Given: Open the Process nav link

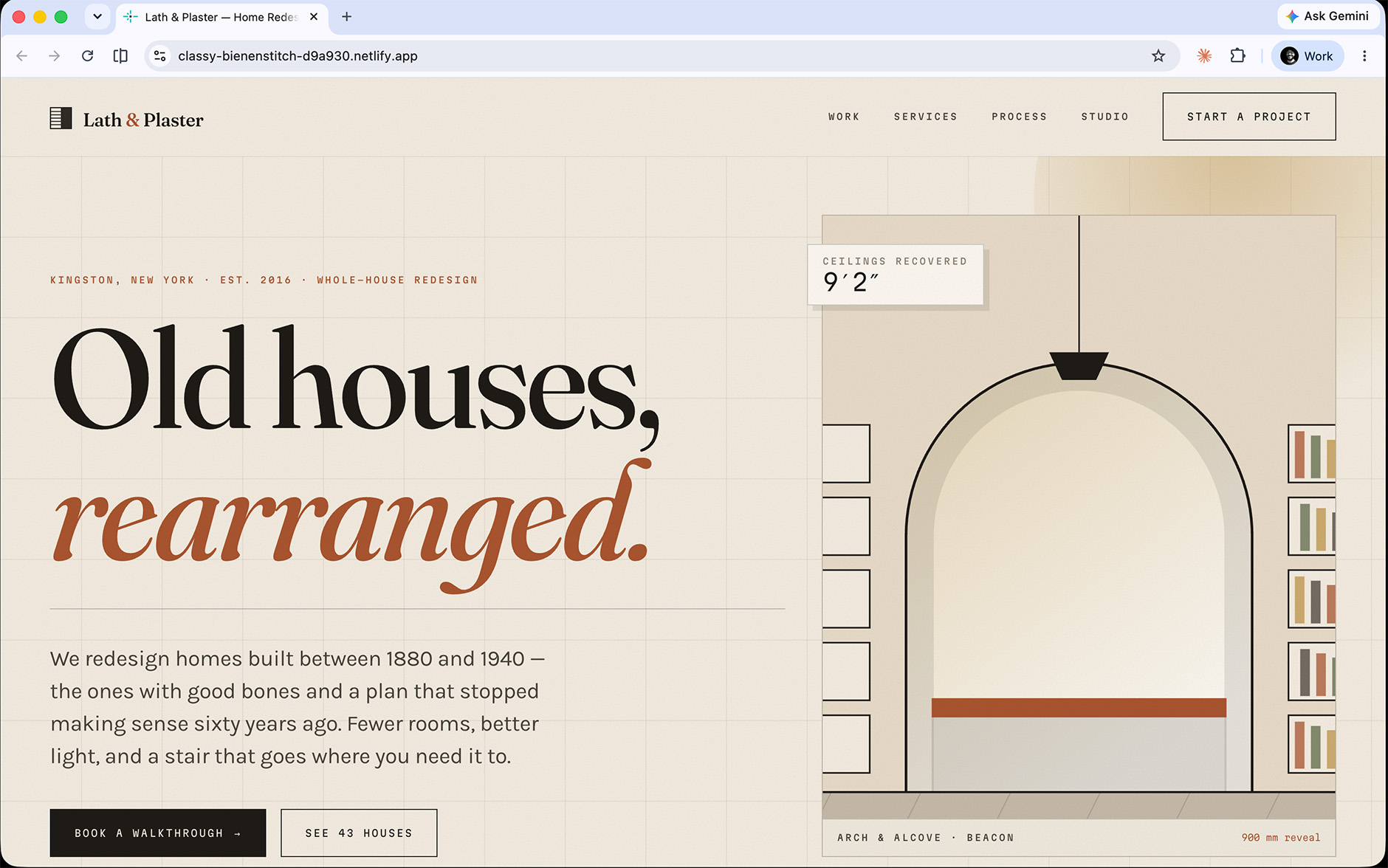Looking at the screenshot, I should coord(1020,117).
